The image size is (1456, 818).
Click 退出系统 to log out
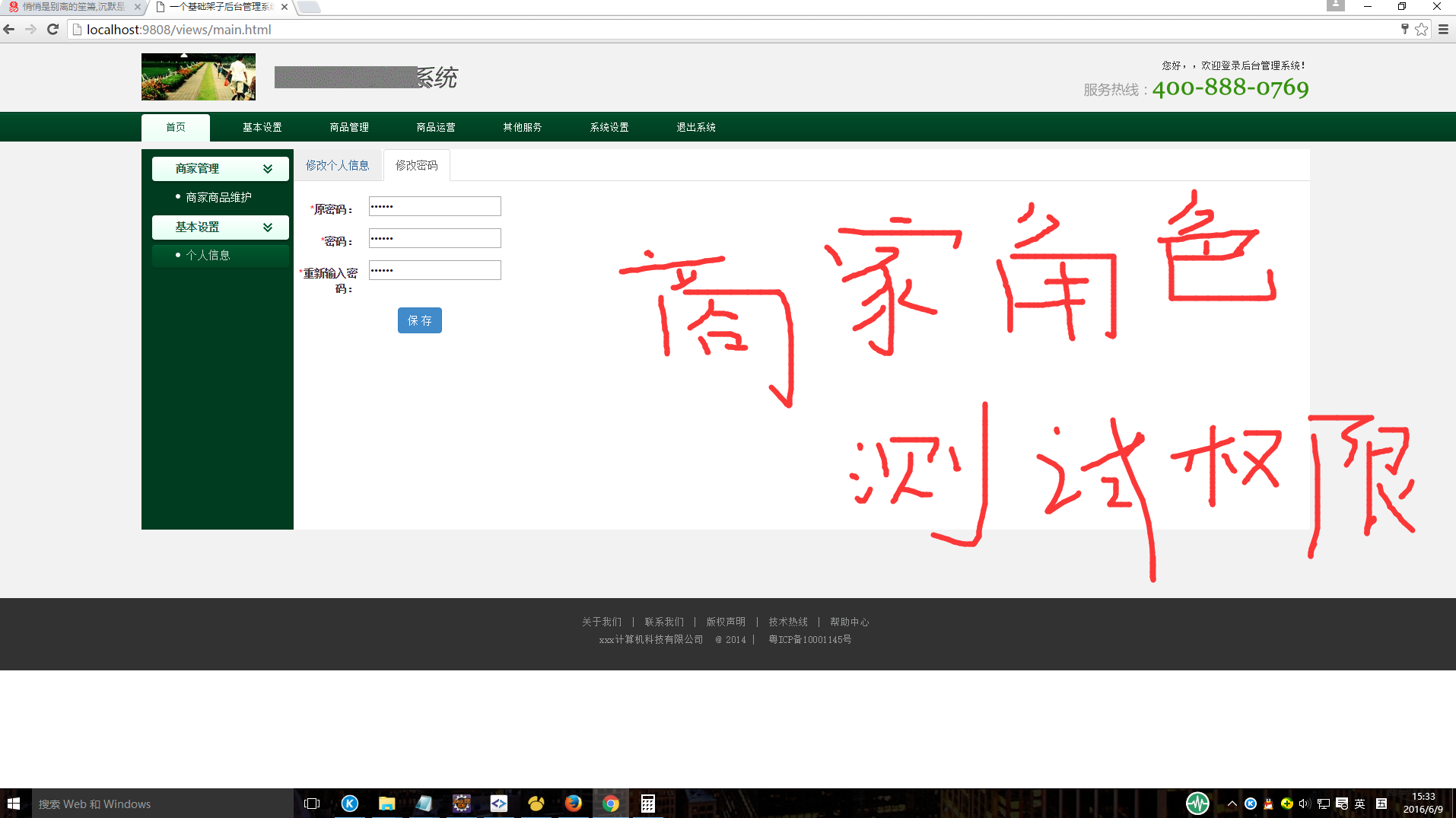(696, 127)
